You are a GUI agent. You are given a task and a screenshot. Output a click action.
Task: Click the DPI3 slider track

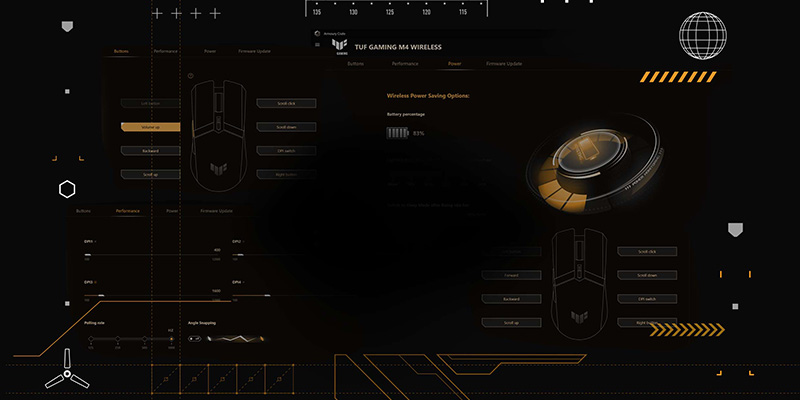[153, 295]
